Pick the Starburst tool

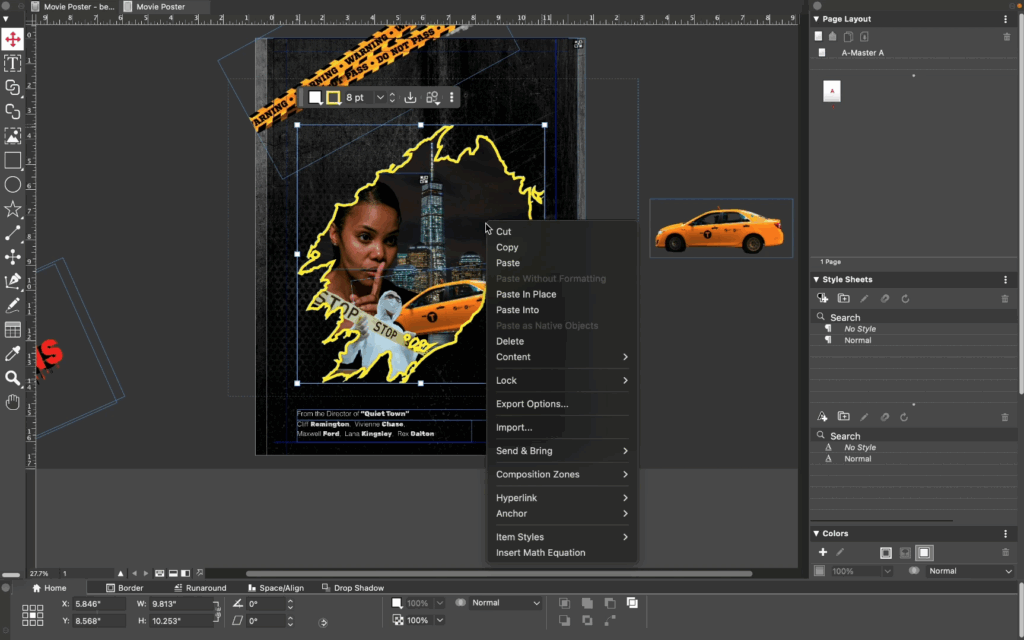tap(13, 209)
